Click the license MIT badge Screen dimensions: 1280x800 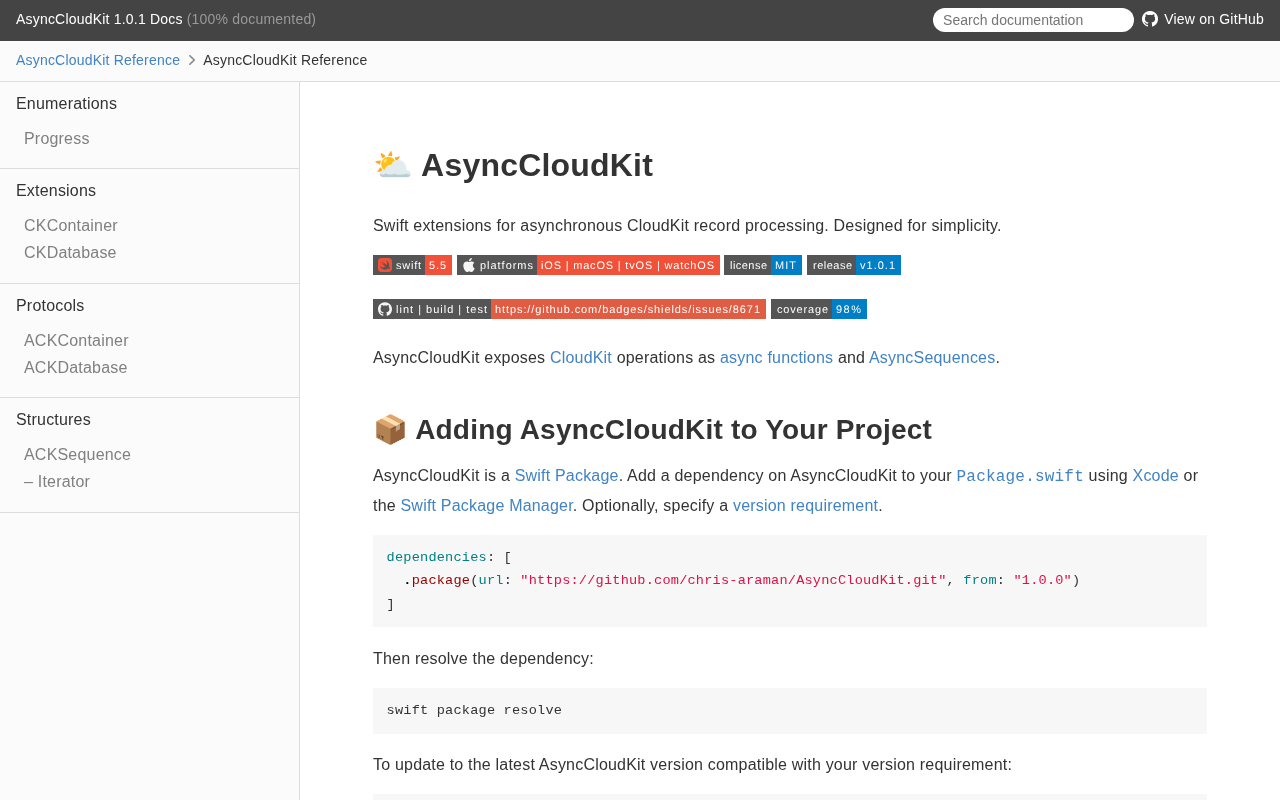point(763,265)
